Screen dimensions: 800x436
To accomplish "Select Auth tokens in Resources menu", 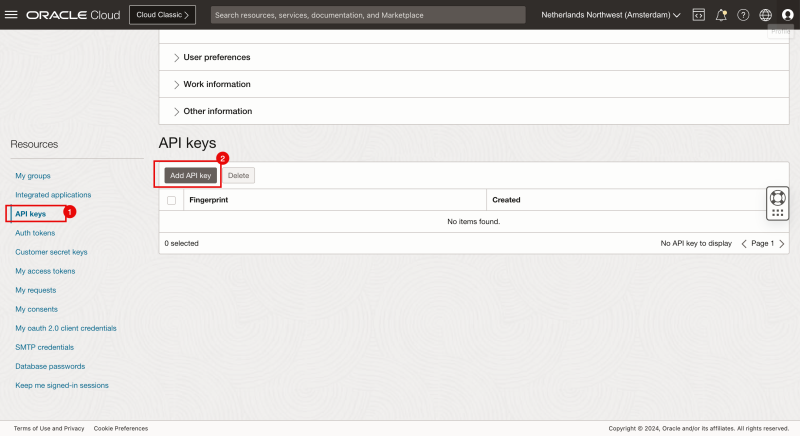I will click(x=35, y=233).
